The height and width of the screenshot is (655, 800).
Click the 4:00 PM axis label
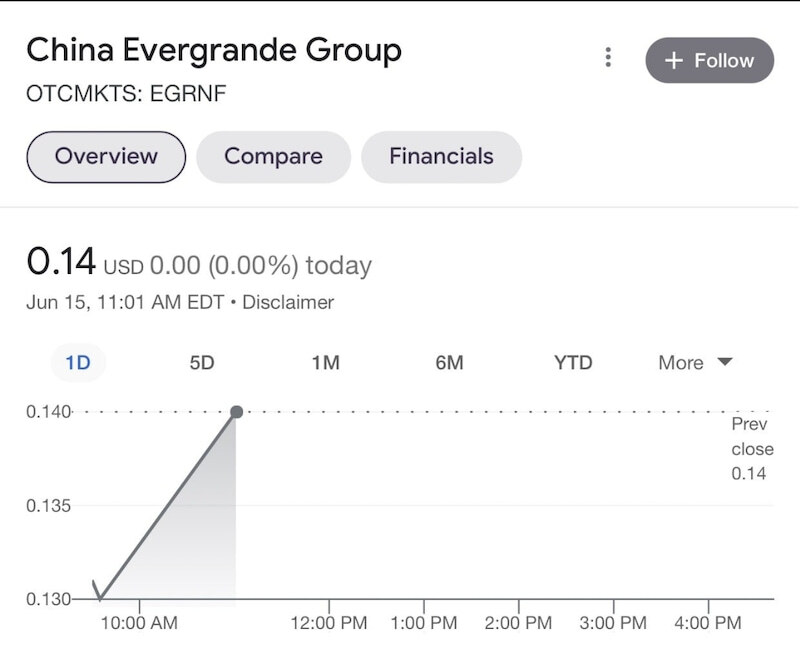[x=708, y=623]
